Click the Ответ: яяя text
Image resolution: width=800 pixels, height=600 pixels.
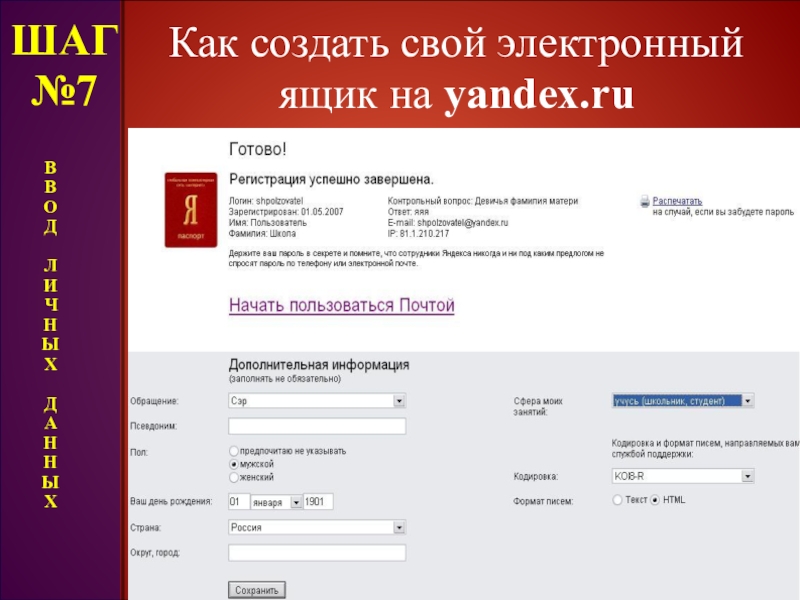coord(408,212)
